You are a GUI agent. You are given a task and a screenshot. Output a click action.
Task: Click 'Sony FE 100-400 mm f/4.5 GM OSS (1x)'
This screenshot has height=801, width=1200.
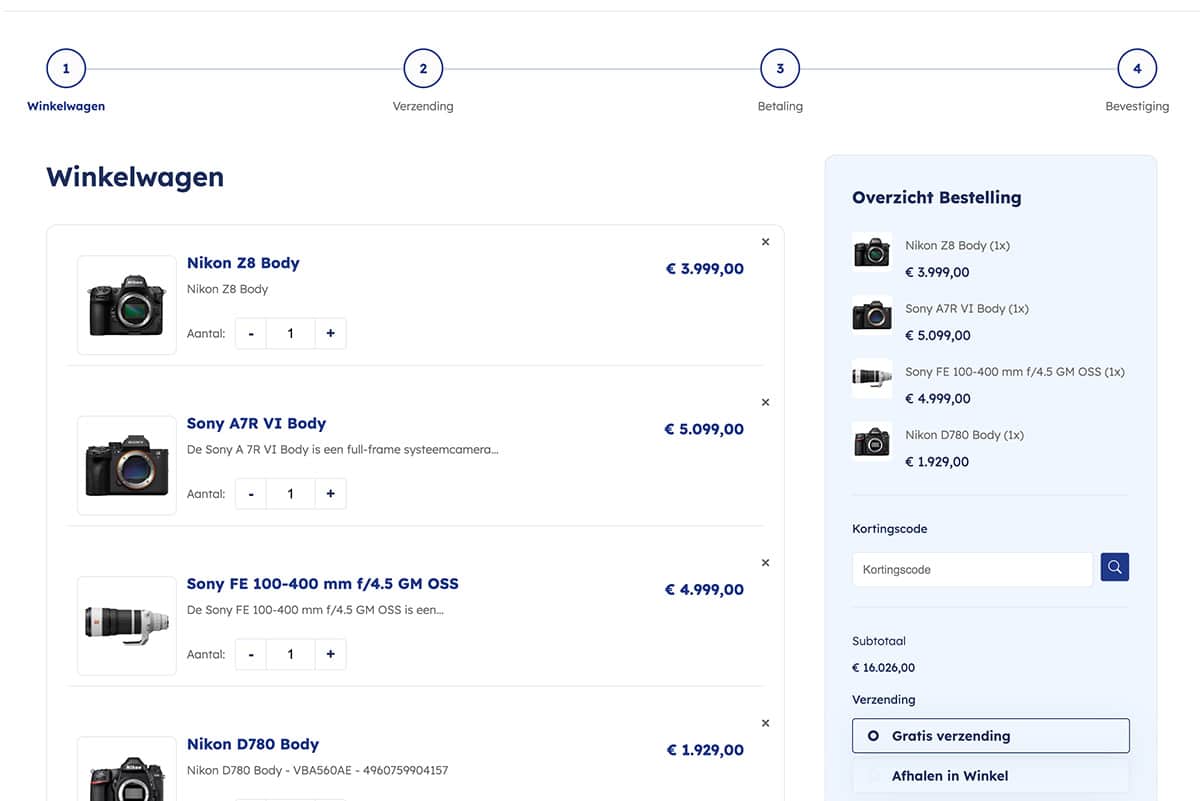tap(1015, 371)
